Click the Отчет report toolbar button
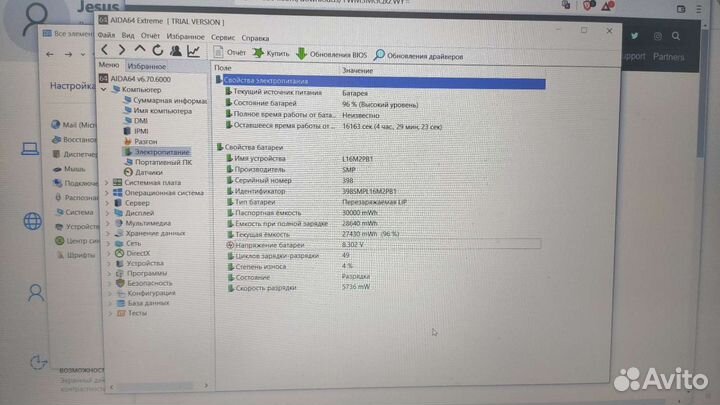 point(230,52)
